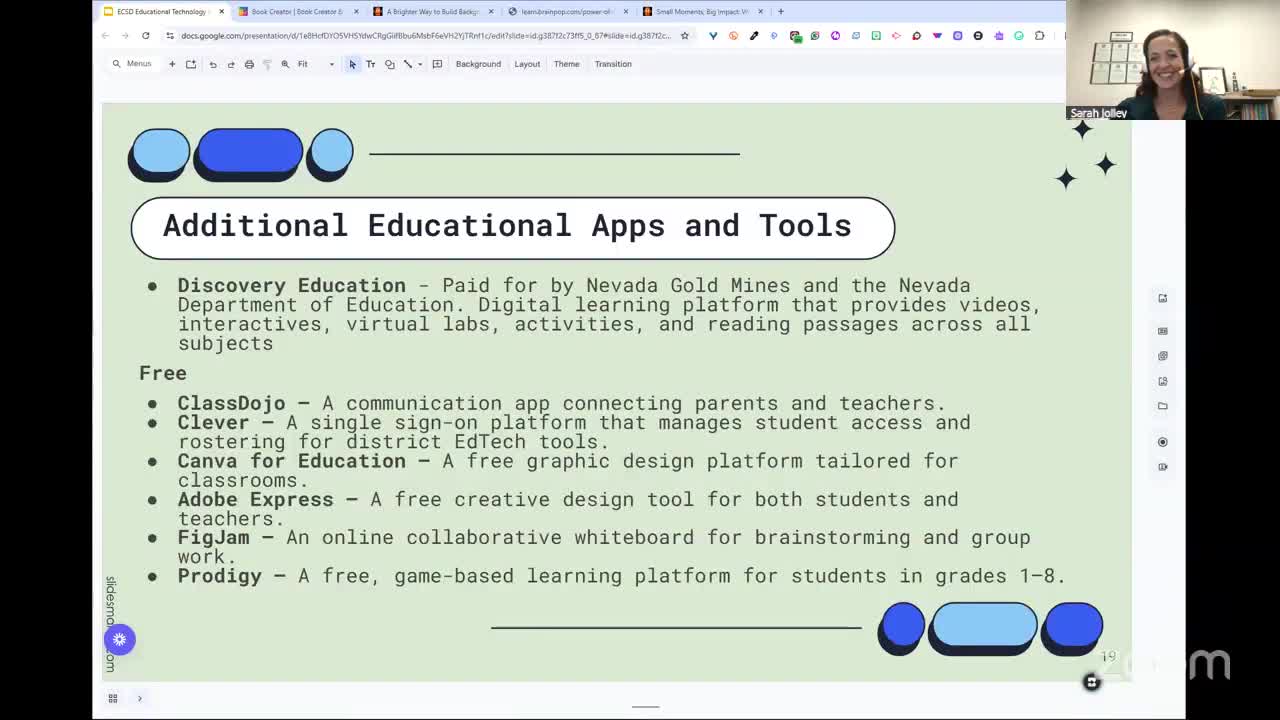Click the FigJam bullet text
Image resolution: width=1280 pixels, height=720 pixels.
[x=604, y=546]
